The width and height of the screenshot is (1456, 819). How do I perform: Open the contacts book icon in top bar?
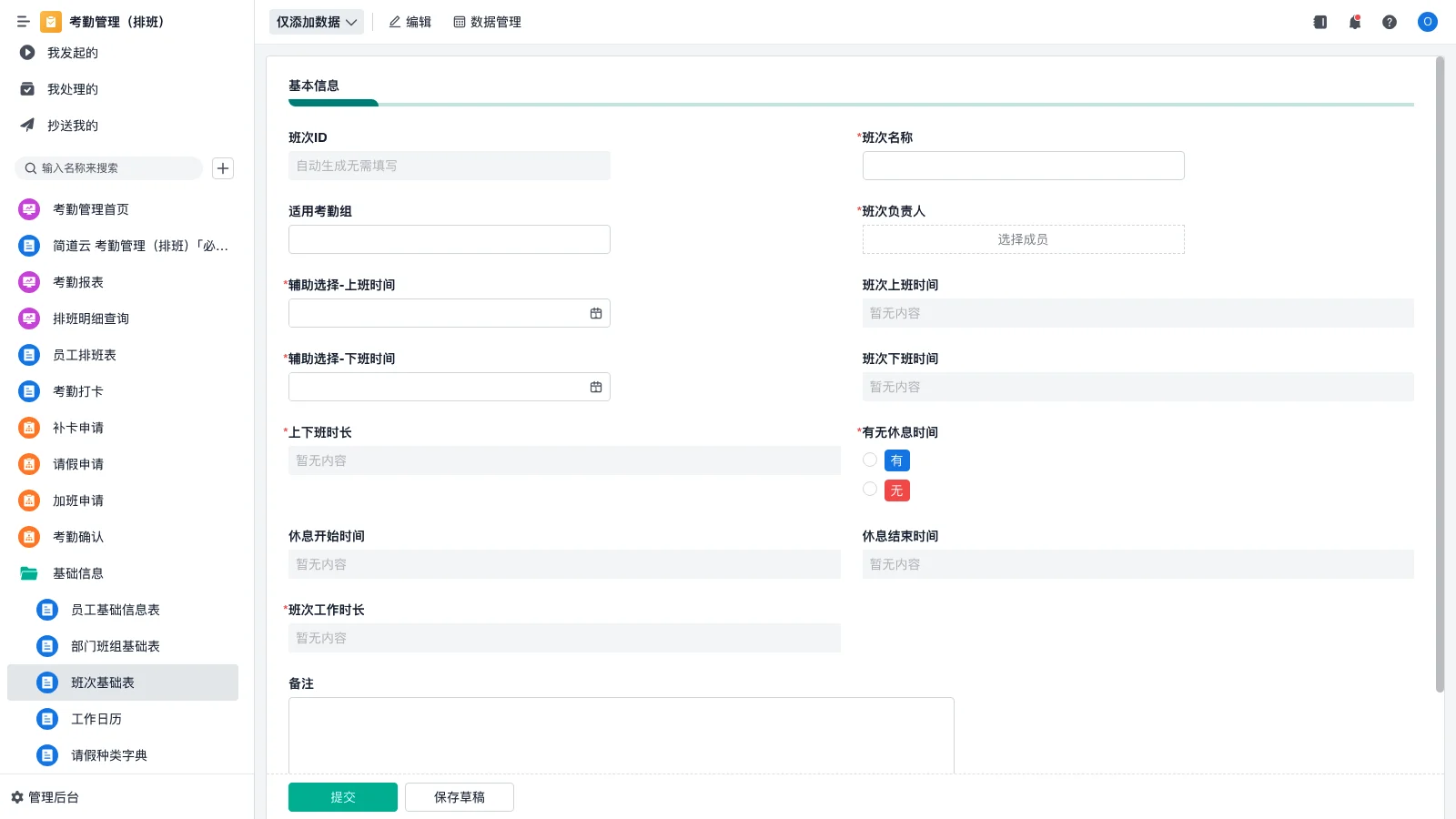[x=1319, y=22]
